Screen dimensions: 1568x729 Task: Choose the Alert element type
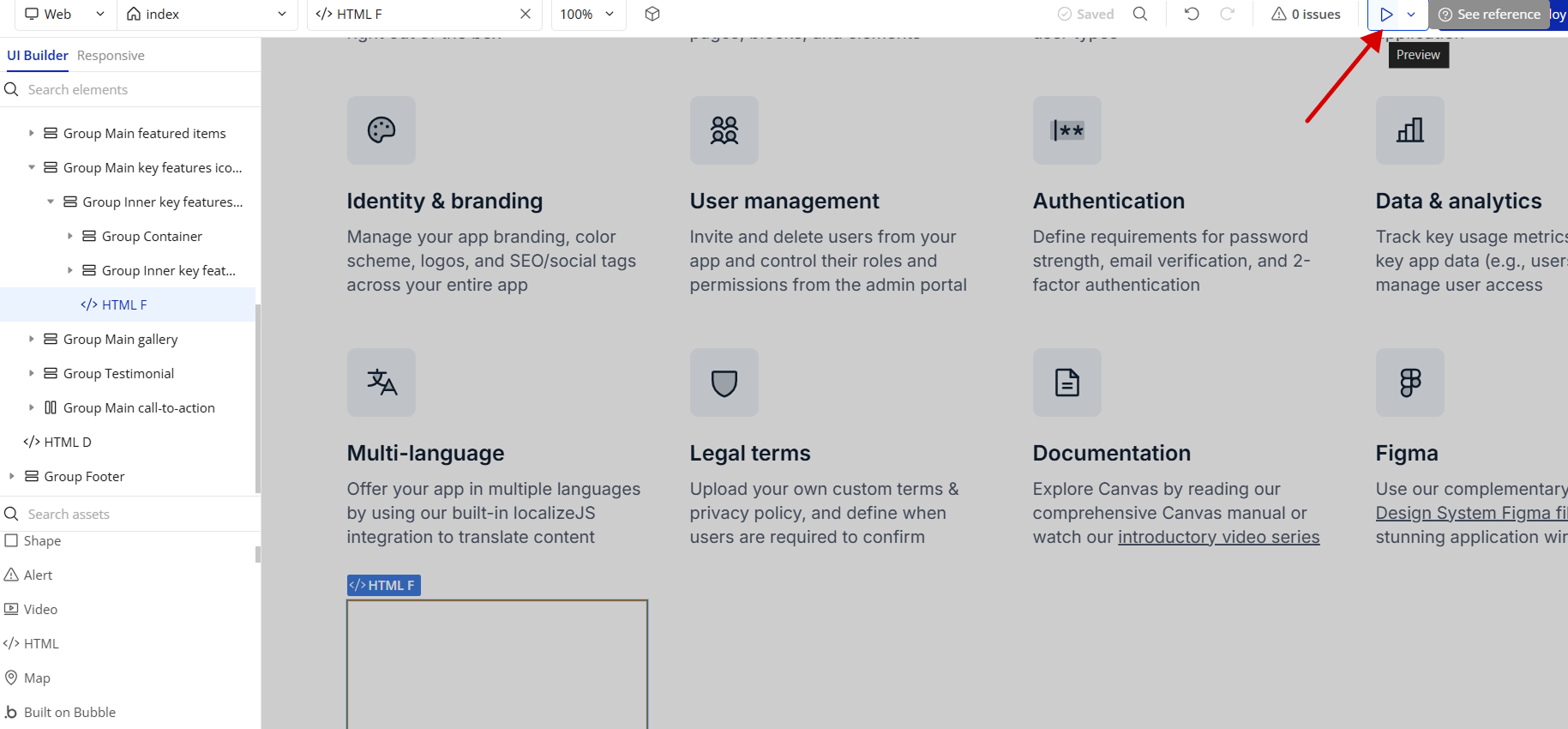click(29, 575)
